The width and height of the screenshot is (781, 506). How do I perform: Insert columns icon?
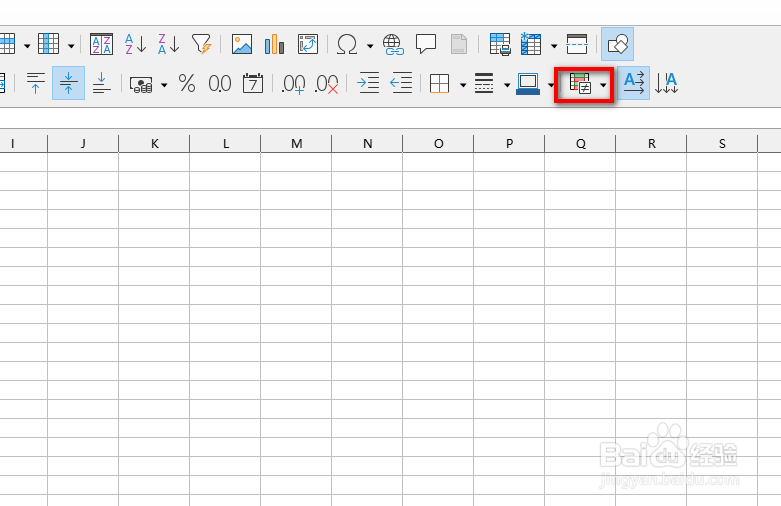tap(48, 44)
